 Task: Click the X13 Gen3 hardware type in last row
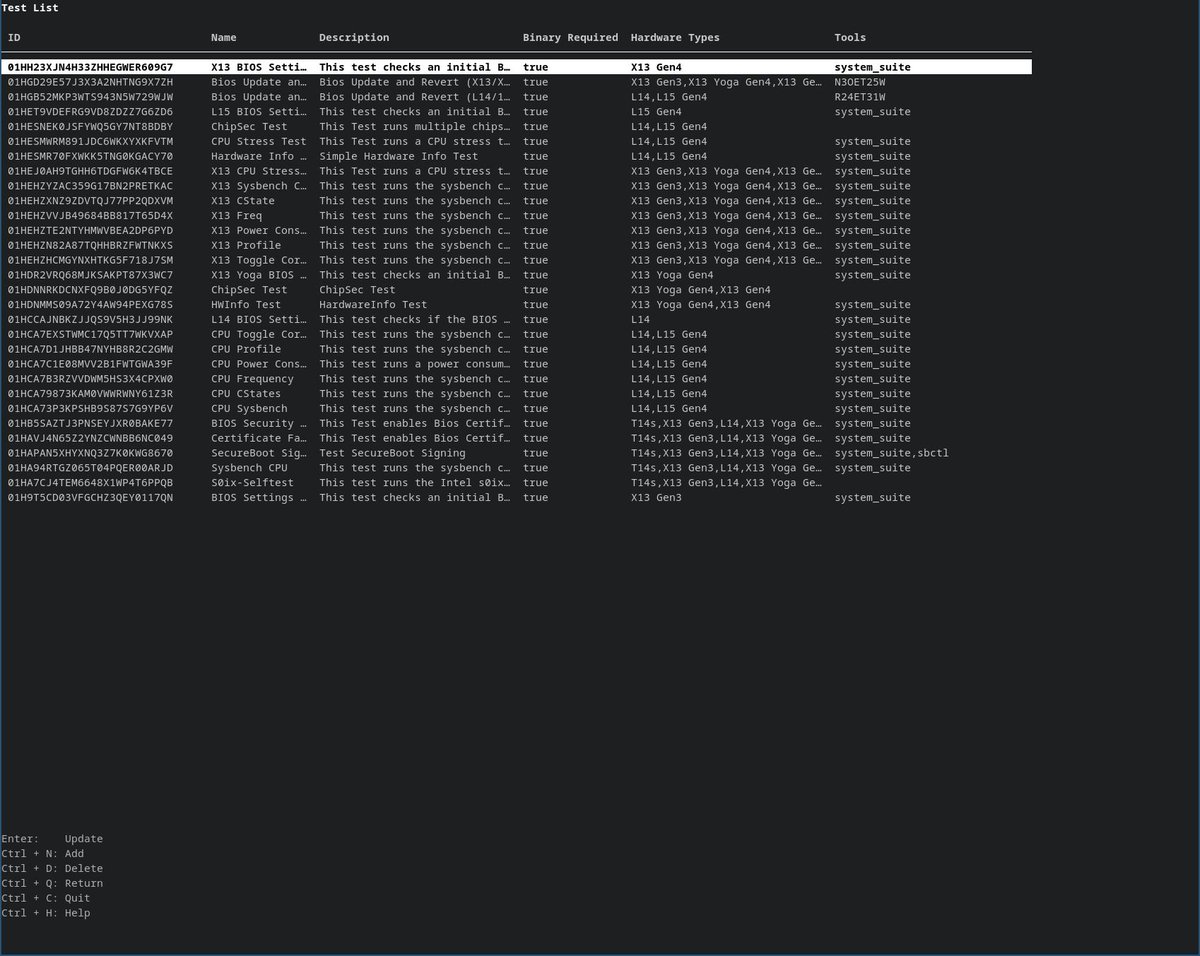(x=656, y=498)
